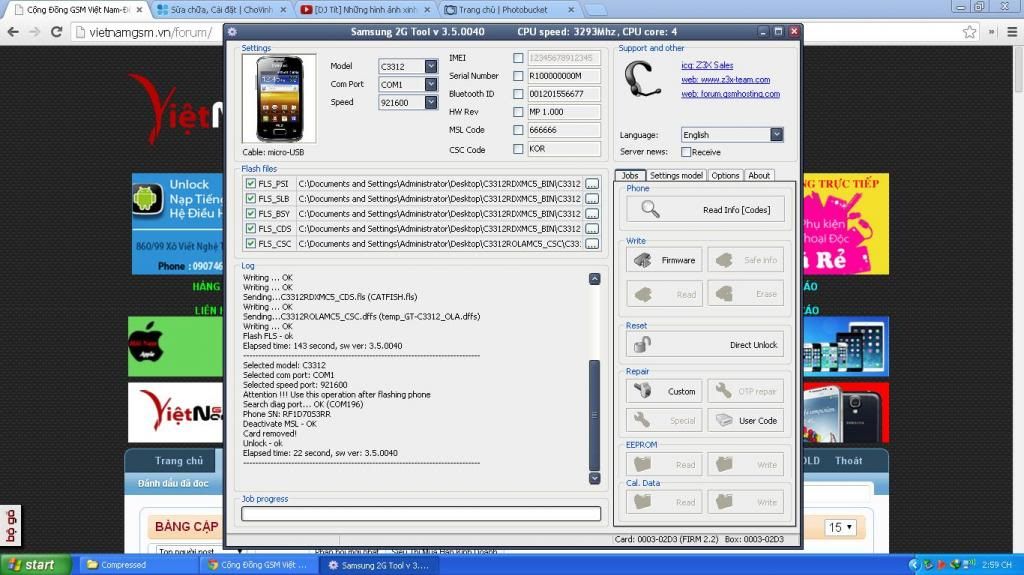Click the Serial Number field
This screenshot has width=1024, height=575.
(564, 76)
